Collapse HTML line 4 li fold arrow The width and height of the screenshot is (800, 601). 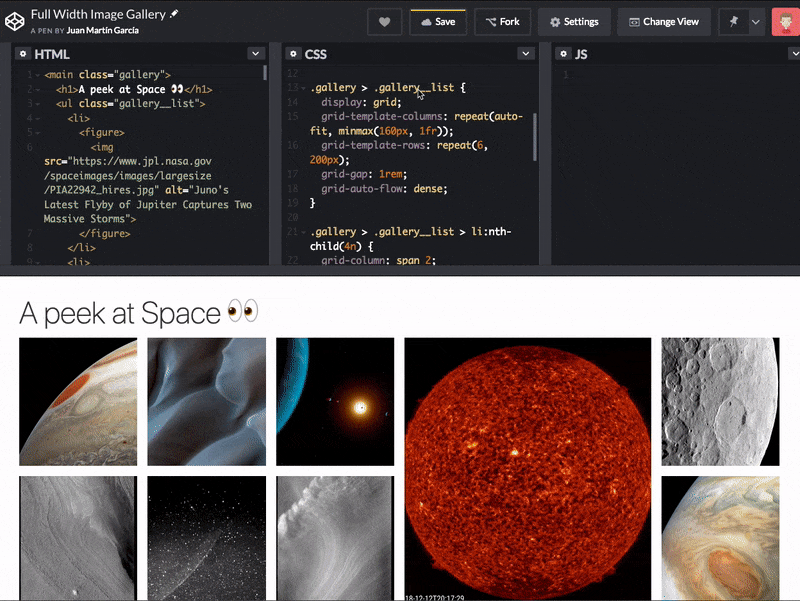pos(38,119)
